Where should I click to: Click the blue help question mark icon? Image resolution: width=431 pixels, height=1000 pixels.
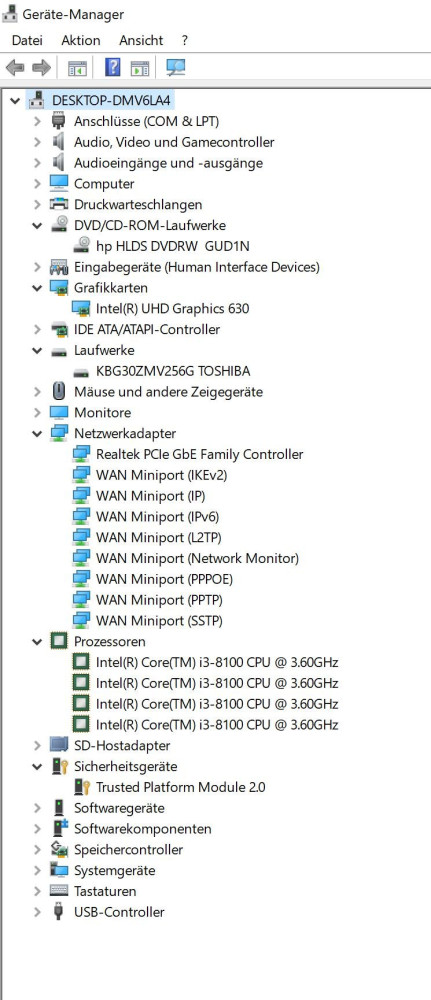pyautogui.click(x=112, y=67)
